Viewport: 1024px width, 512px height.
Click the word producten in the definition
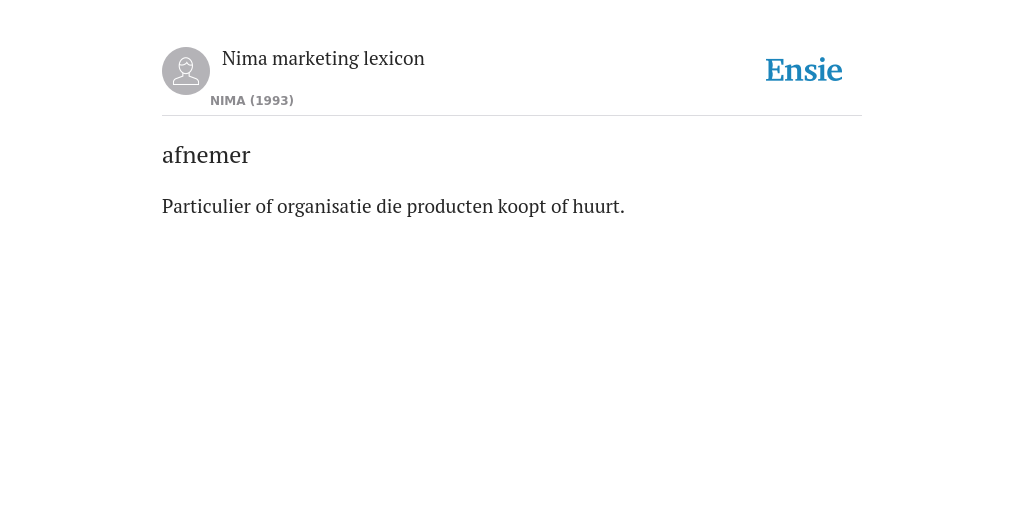[x=450, y=207]
